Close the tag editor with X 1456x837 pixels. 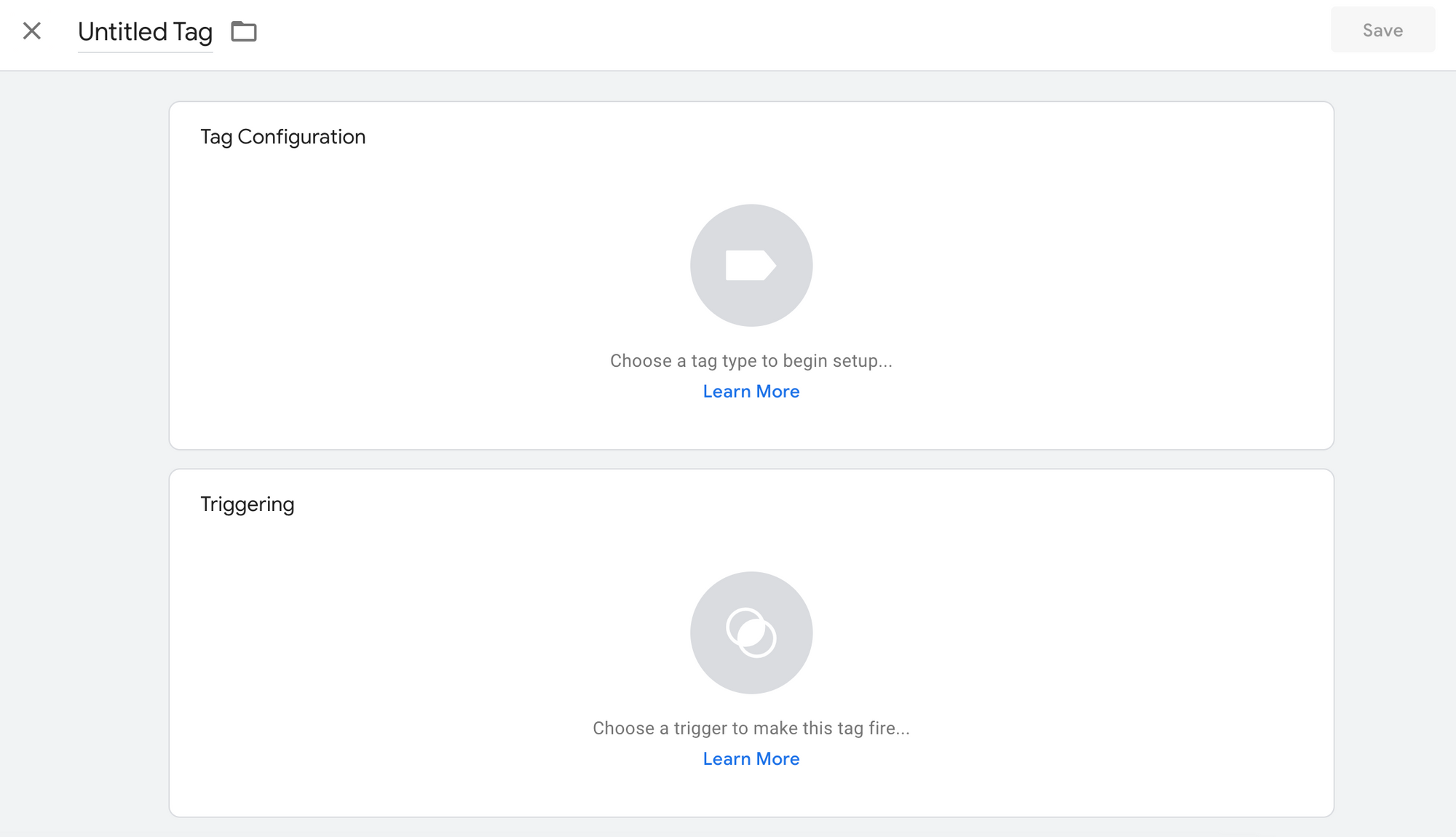(x=31, y=31)
